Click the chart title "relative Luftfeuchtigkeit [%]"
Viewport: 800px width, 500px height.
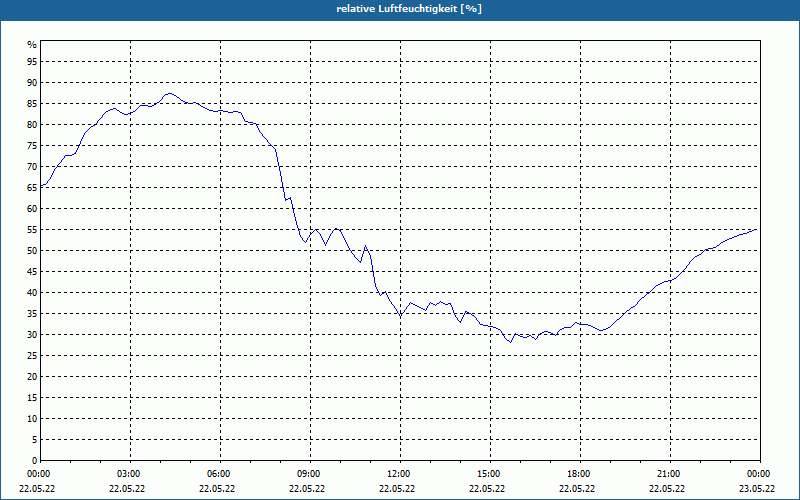[409, 9]
